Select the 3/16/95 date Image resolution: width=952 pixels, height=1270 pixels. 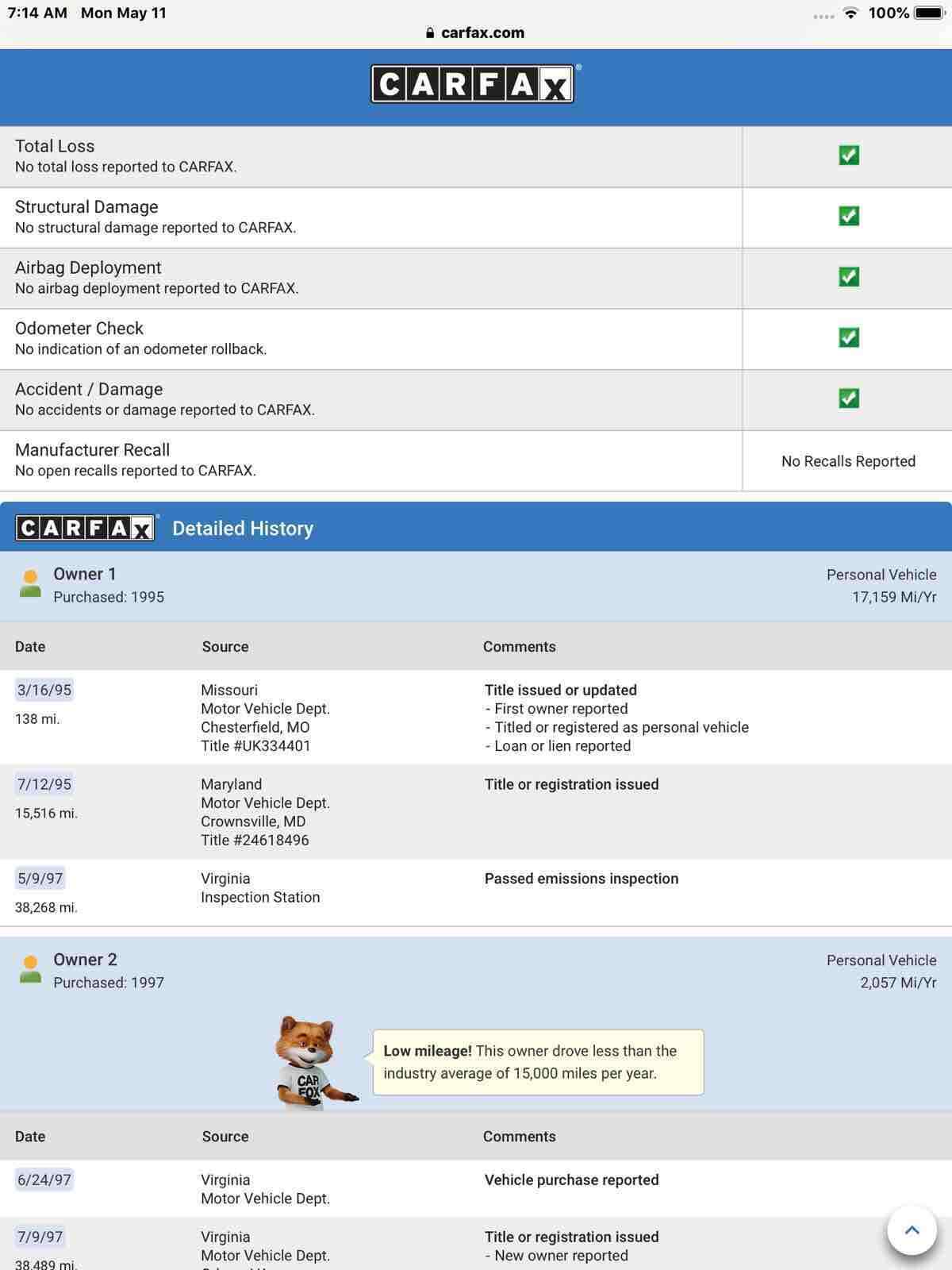(44, 690)
